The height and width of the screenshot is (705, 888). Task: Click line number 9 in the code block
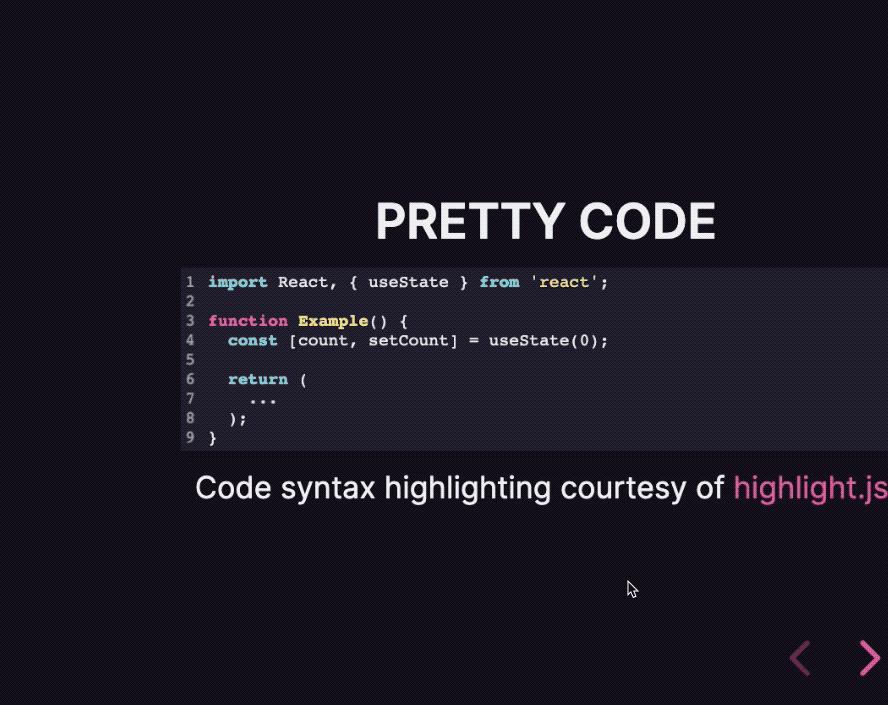pos(190,437)
